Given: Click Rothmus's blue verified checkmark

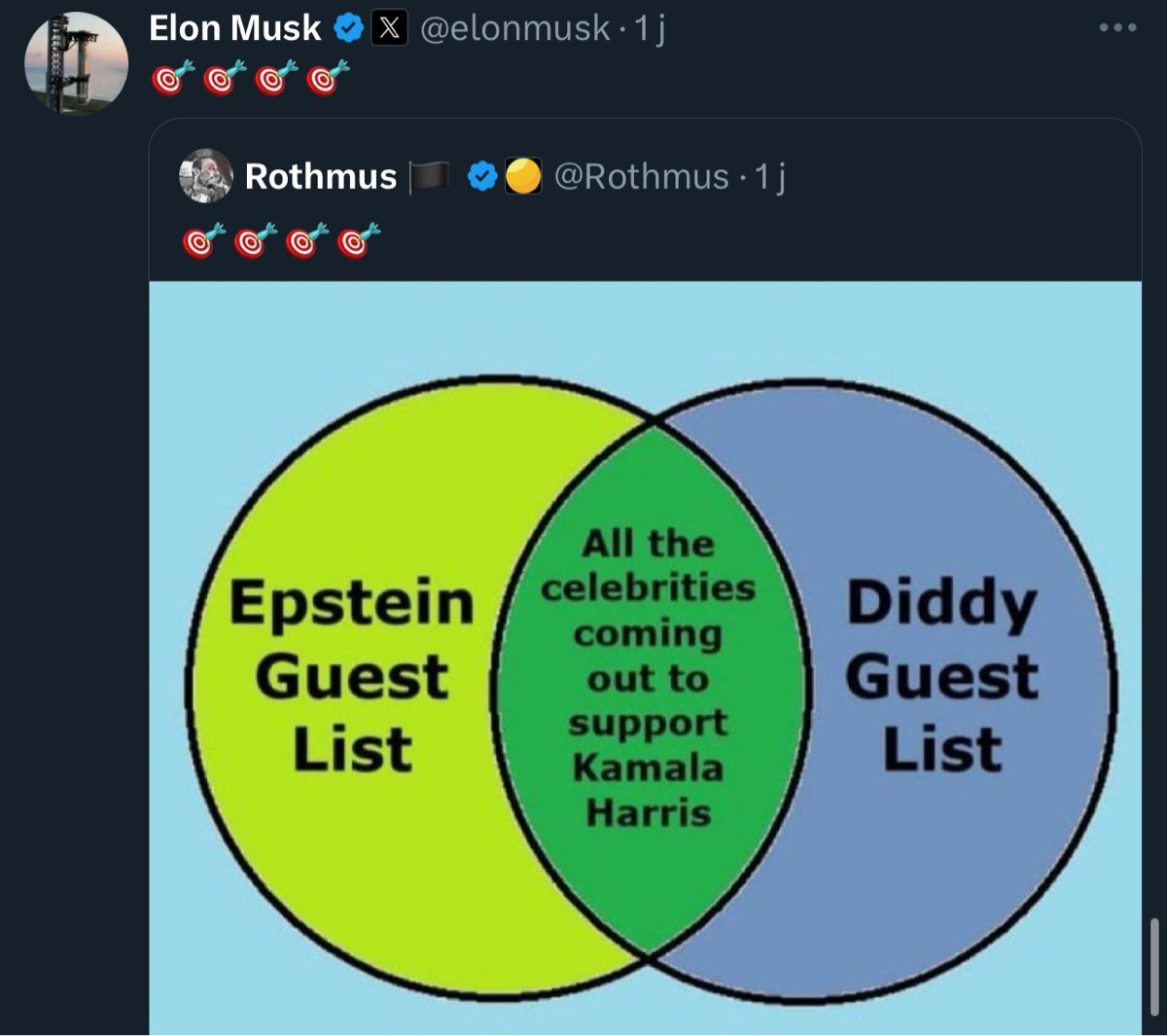Looking at the screenshot, I should [x=482, y=176].
